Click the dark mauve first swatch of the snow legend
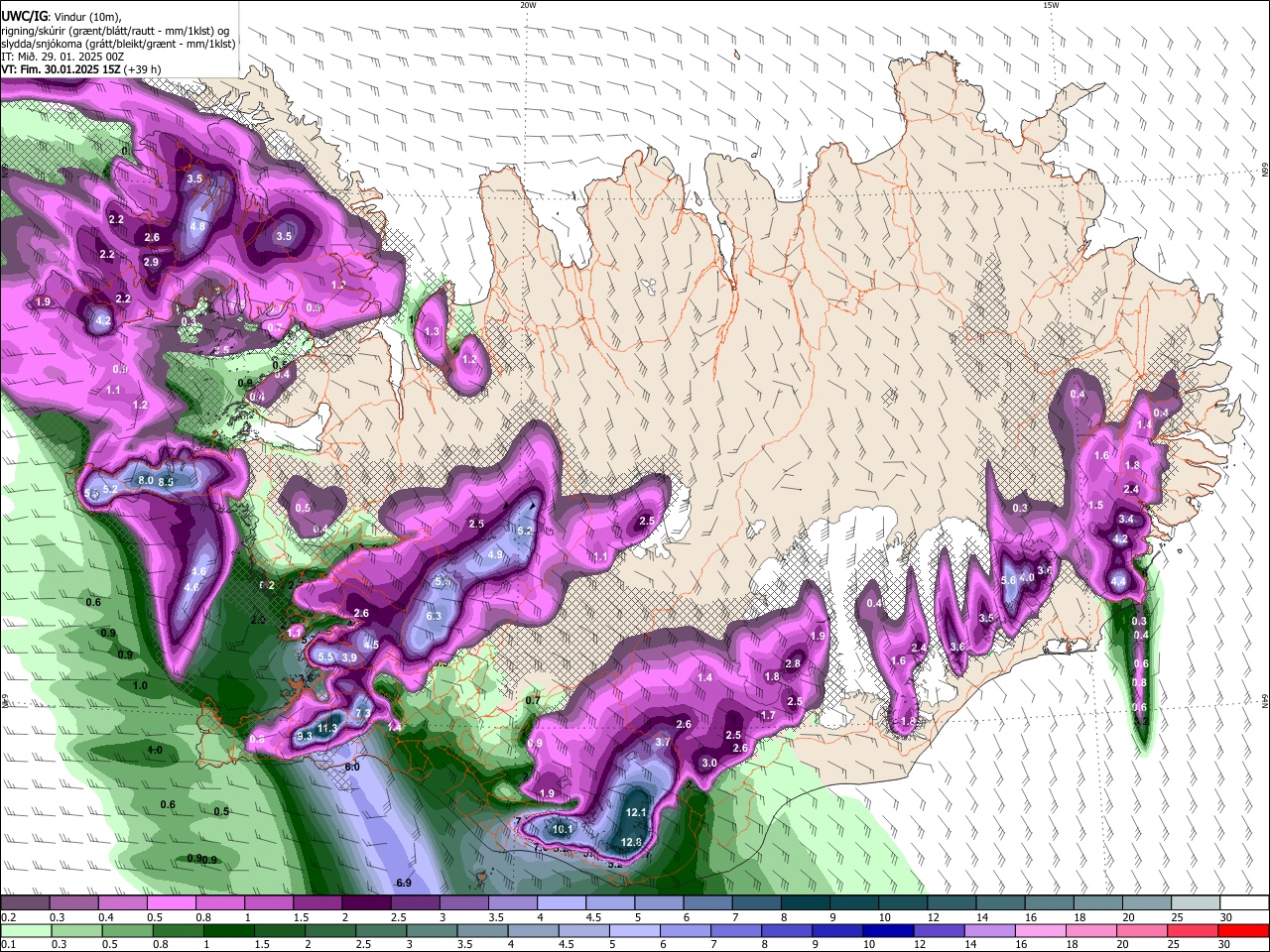 pyautogui.click(x=24, y=902)
